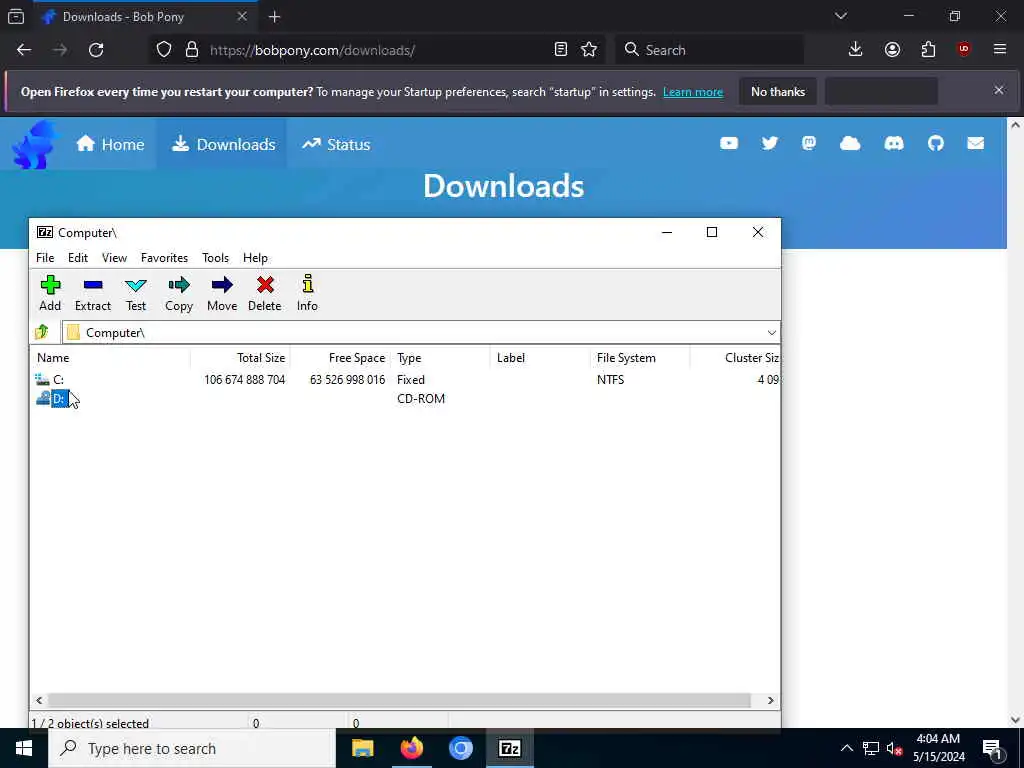The image size is (1024, 768).
Task: Open Bob Pony YouTube icon link
Action: [x=729, y=143]
